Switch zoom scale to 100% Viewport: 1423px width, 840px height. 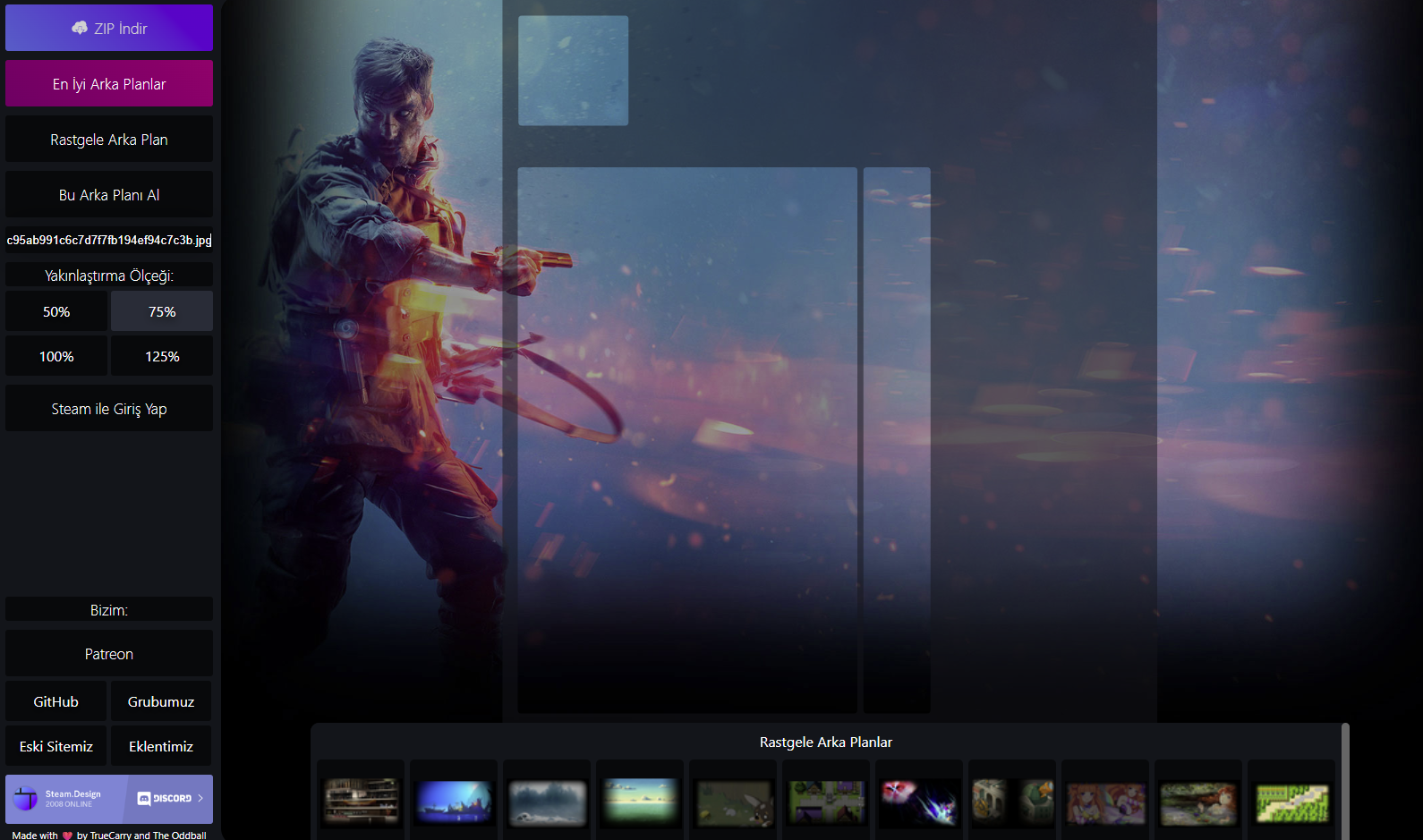click(x=56, y=356)
